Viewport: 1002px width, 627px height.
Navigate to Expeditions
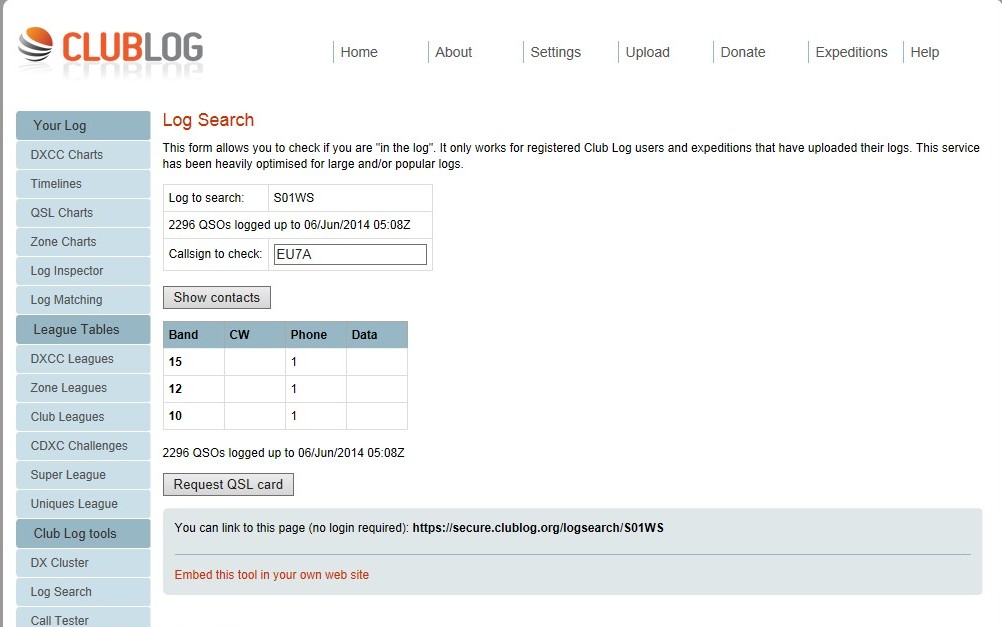pos(851,52)
